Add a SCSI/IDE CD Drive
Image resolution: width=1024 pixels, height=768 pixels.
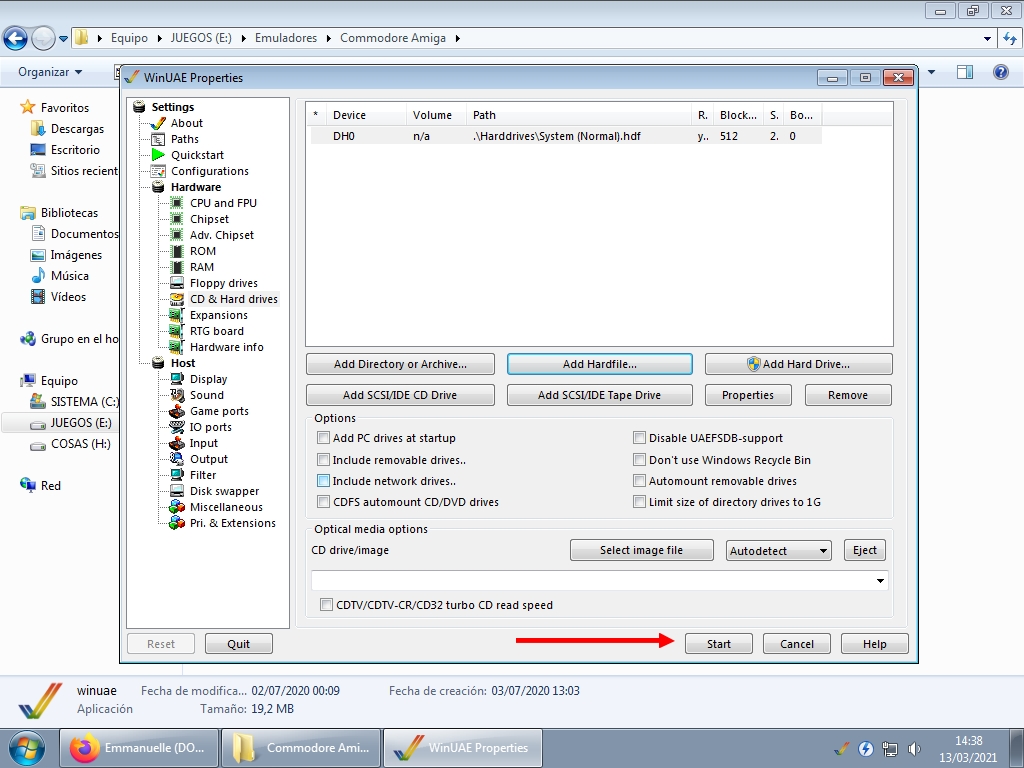coord(400,395)
